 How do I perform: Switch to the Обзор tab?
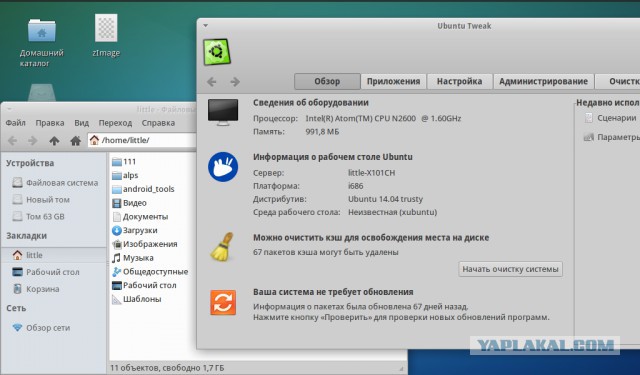click(327, 81)
